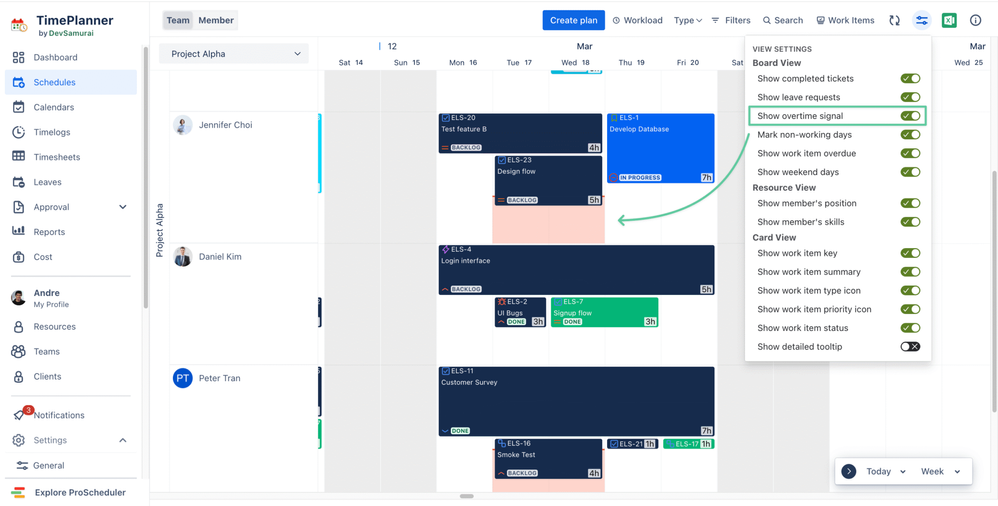Click the Settings gear icon
The height and width of the screenshot is (506, 998).
pos(18,440)
